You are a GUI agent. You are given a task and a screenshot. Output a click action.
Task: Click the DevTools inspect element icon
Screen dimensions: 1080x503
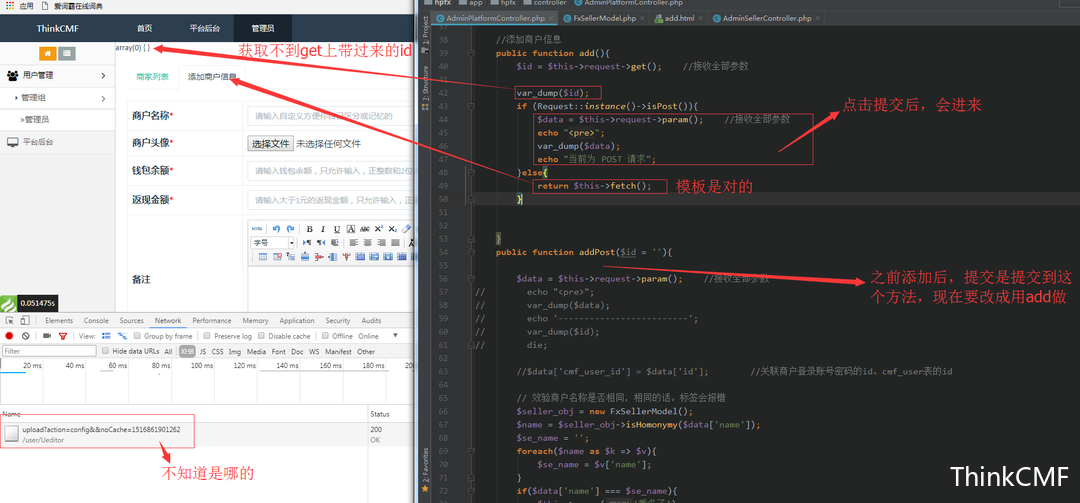(10, 320)
